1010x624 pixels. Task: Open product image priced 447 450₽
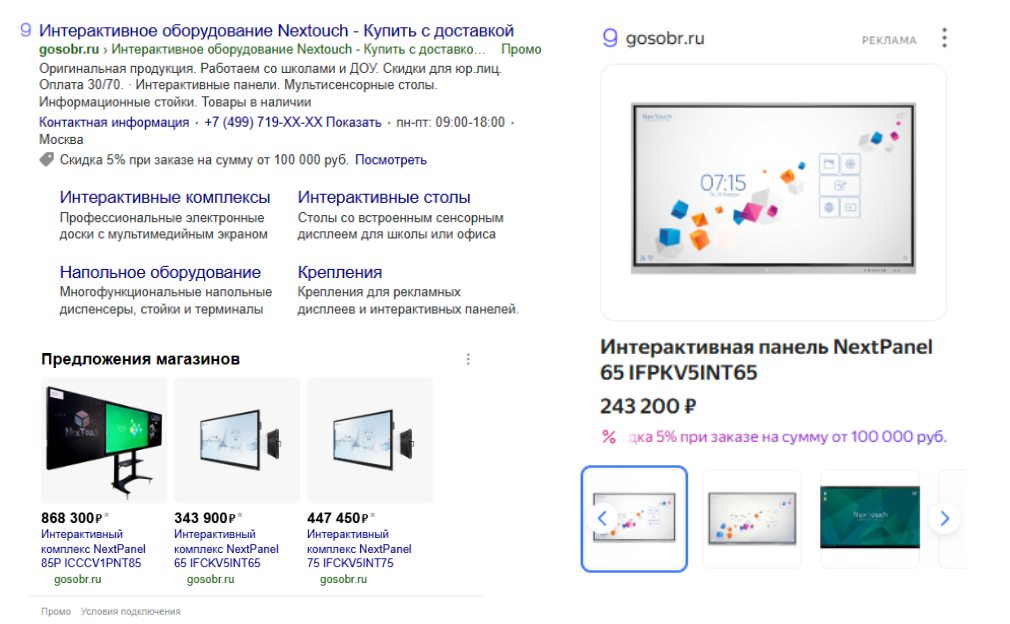point(370,440)
